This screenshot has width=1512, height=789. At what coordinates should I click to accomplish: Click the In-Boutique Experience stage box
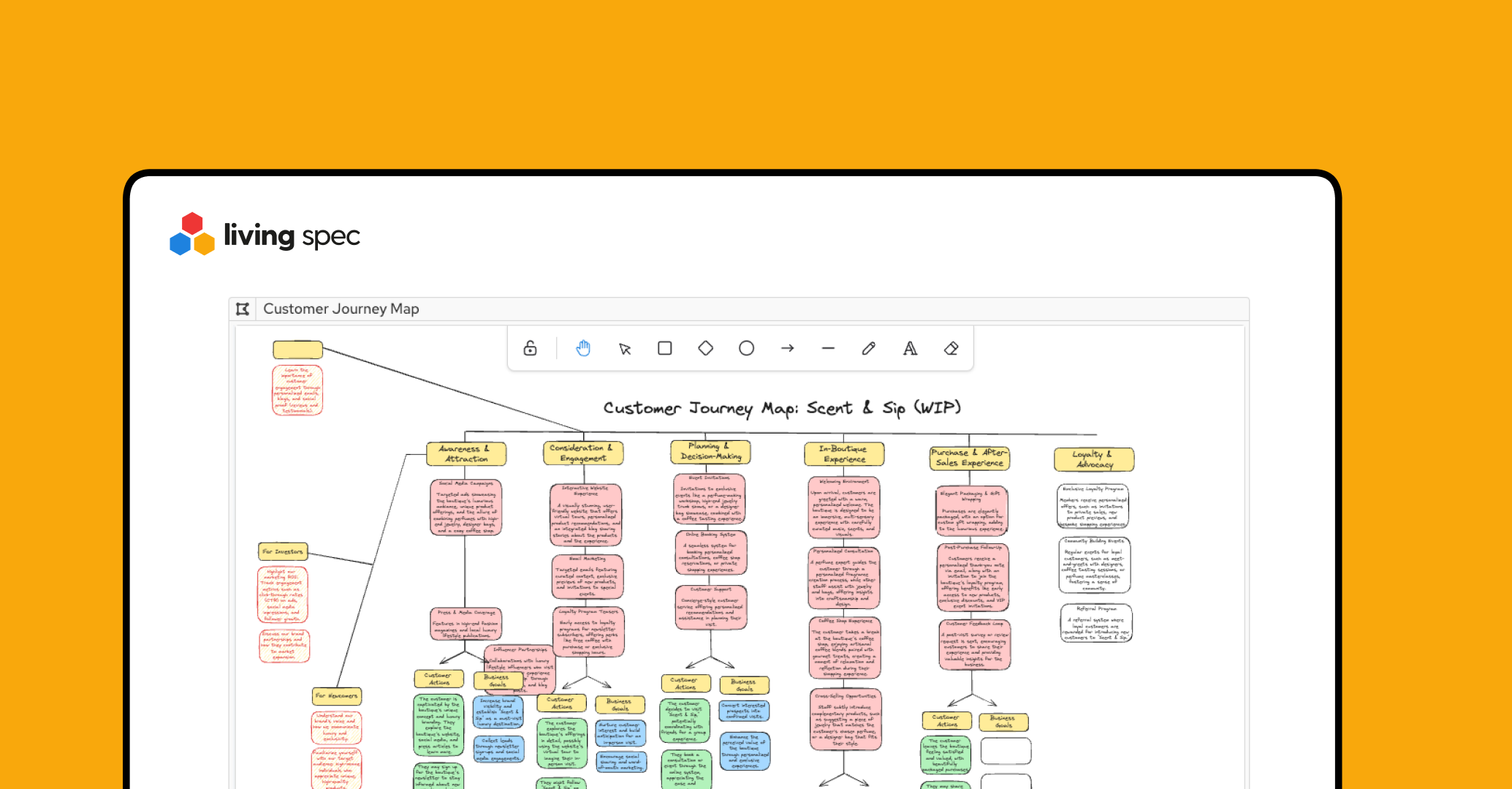click(844, 454)
